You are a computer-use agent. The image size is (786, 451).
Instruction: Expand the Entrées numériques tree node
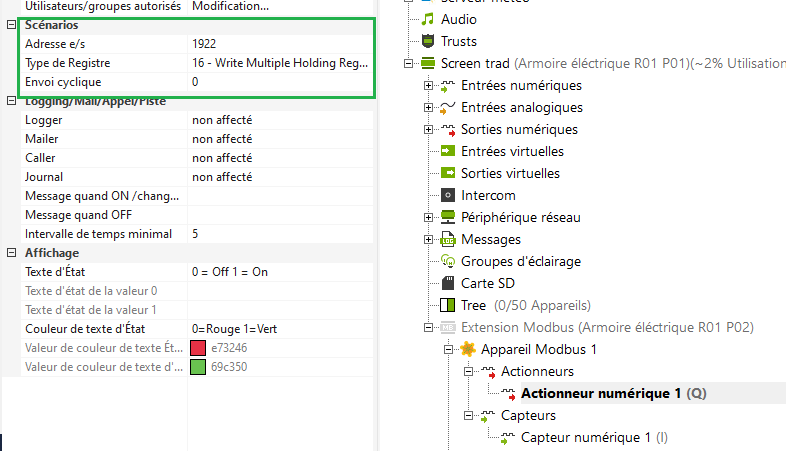(x=429, y=85)
